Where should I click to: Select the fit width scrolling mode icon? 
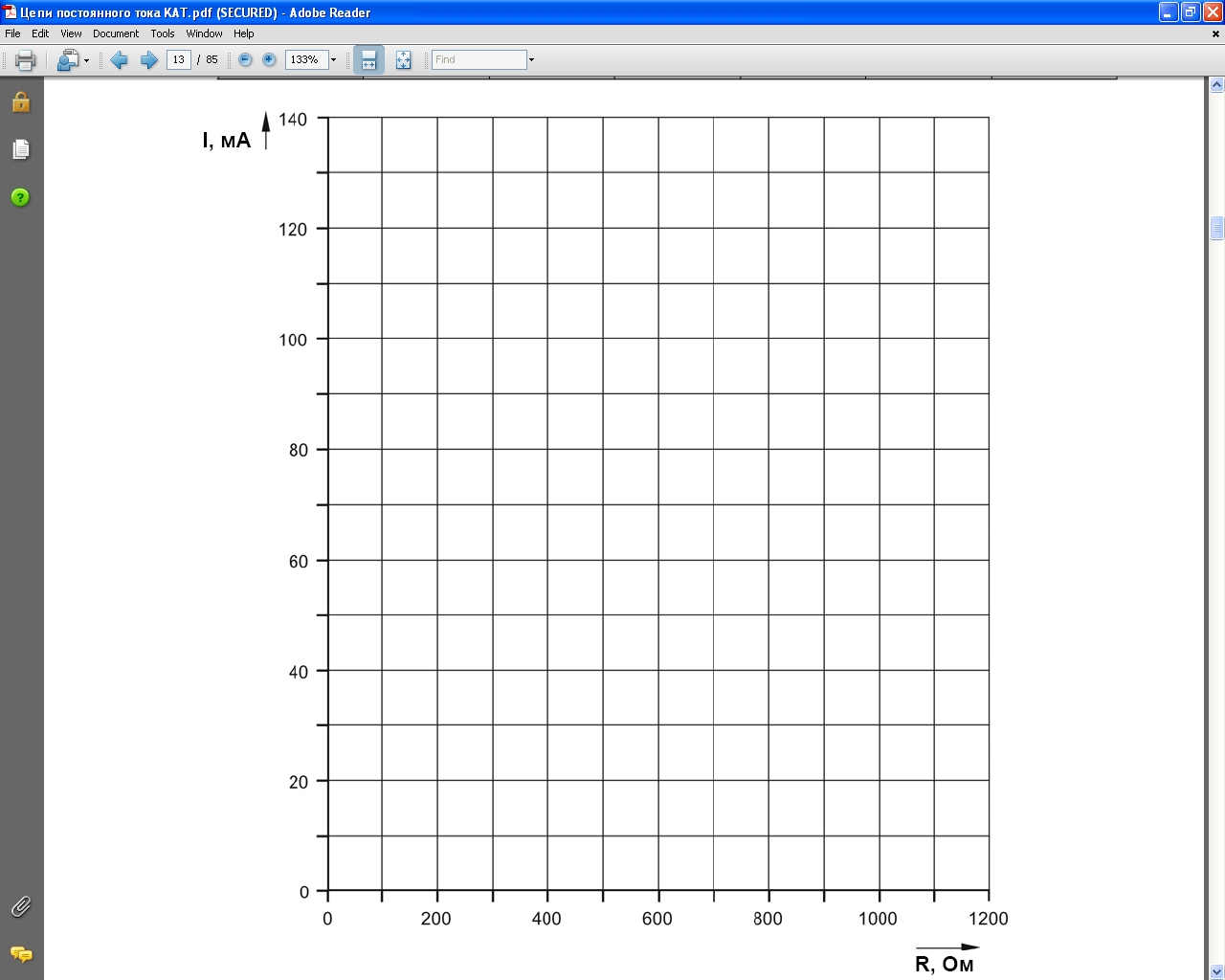368,60
